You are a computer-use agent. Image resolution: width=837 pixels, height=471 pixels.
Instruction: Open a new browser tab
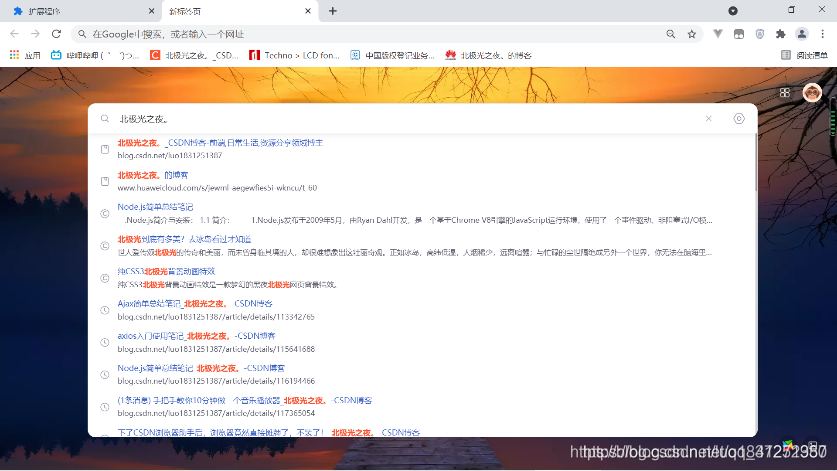(333, 11)
